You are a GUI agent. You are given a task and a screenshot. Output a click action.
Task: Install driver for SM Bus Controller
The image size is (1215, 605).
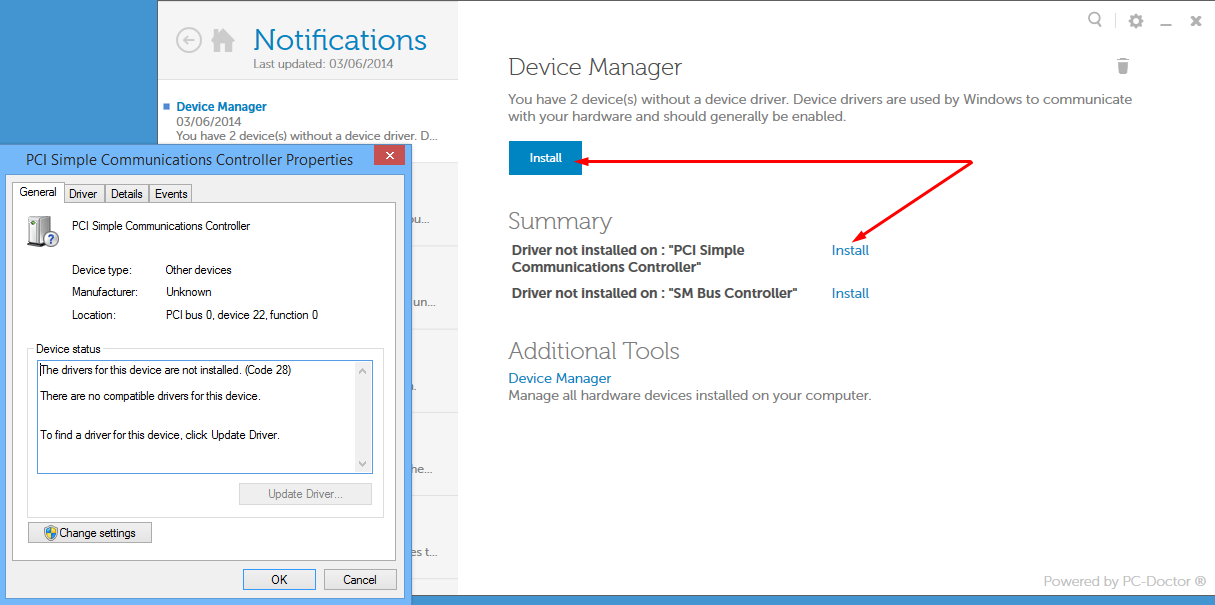849,293
